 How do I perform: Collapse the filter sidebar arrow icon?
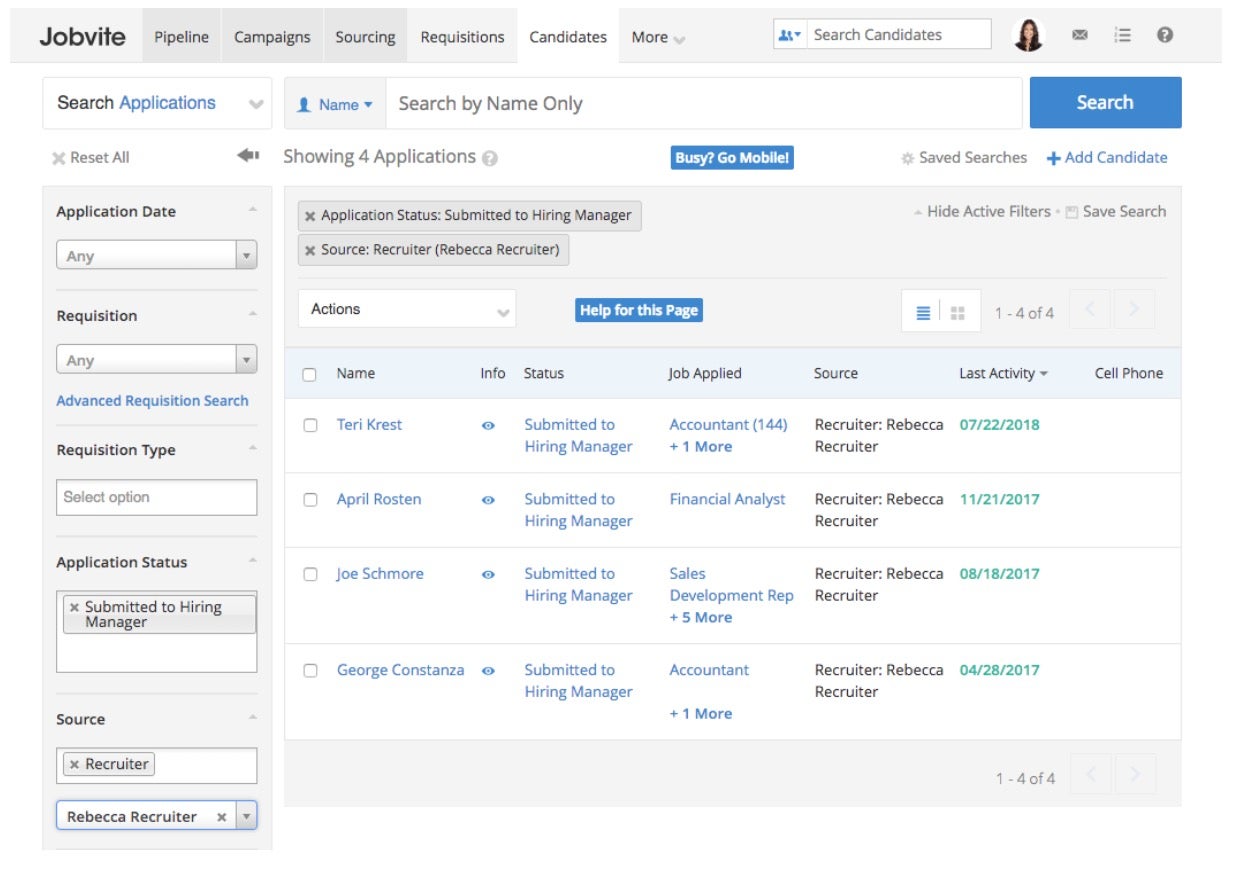point(248,156)
